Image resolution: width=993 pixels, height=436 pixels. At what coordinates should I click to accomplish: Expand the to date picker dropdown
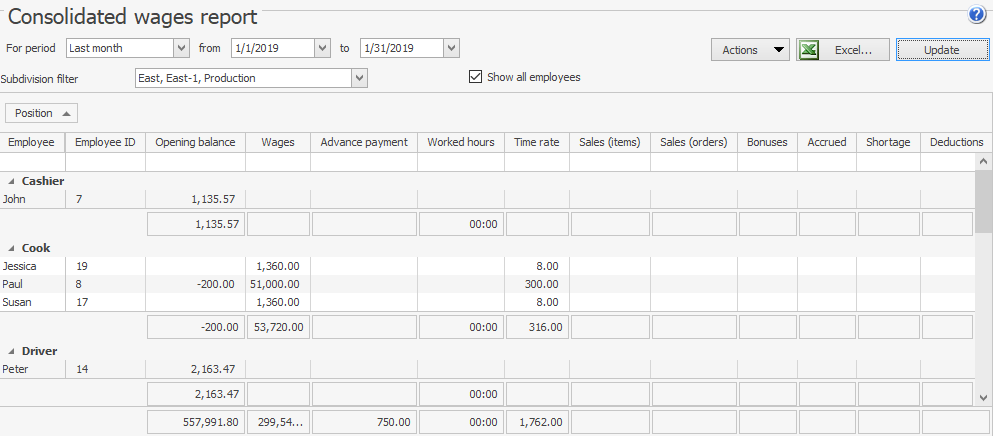coord(451,48)
